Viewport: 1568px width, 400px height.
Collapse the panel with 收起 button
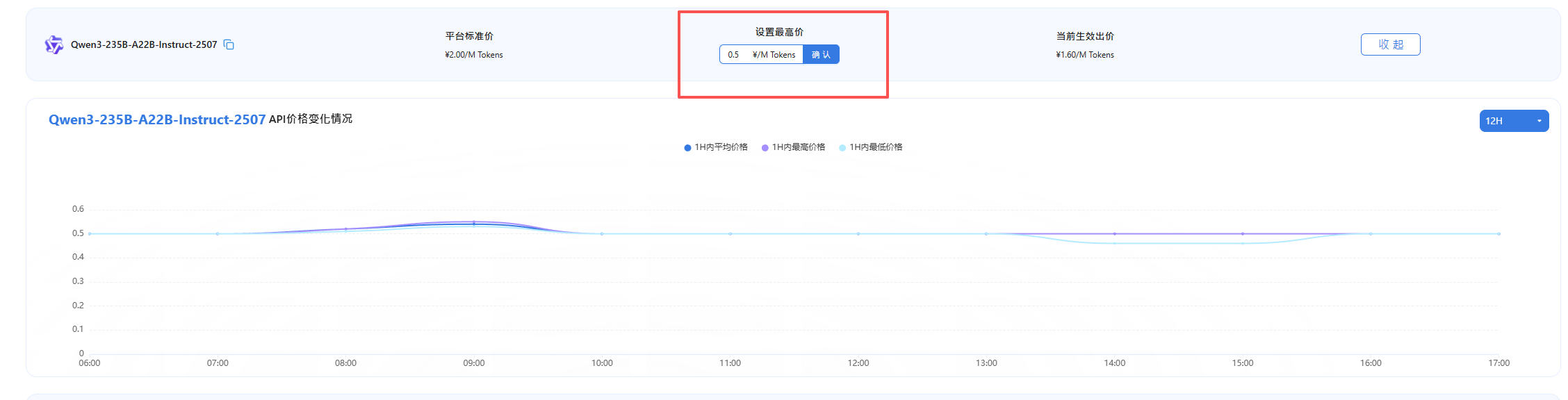[x=1390, y=44]
